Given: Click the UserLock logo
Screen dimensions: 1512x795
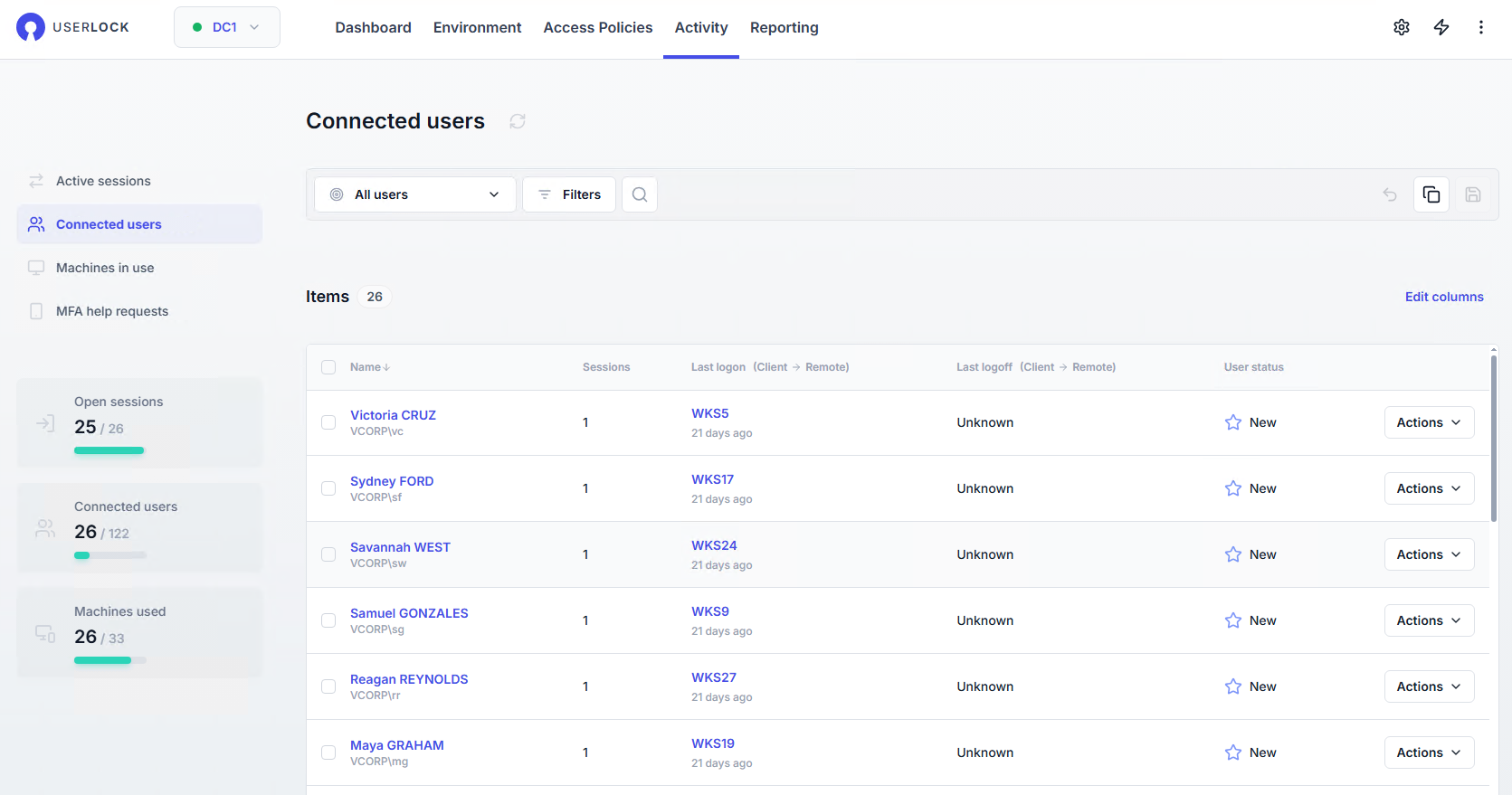Looking at the screenshot, I should [72, 27].
